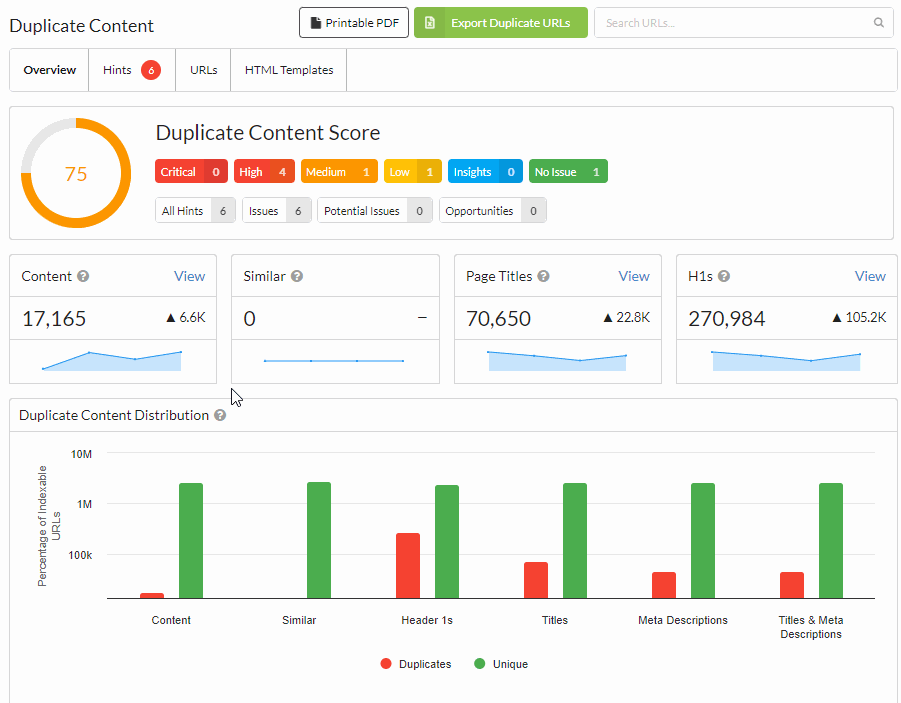
Task: Open the View link for Content
Action: tap(189, 276)
